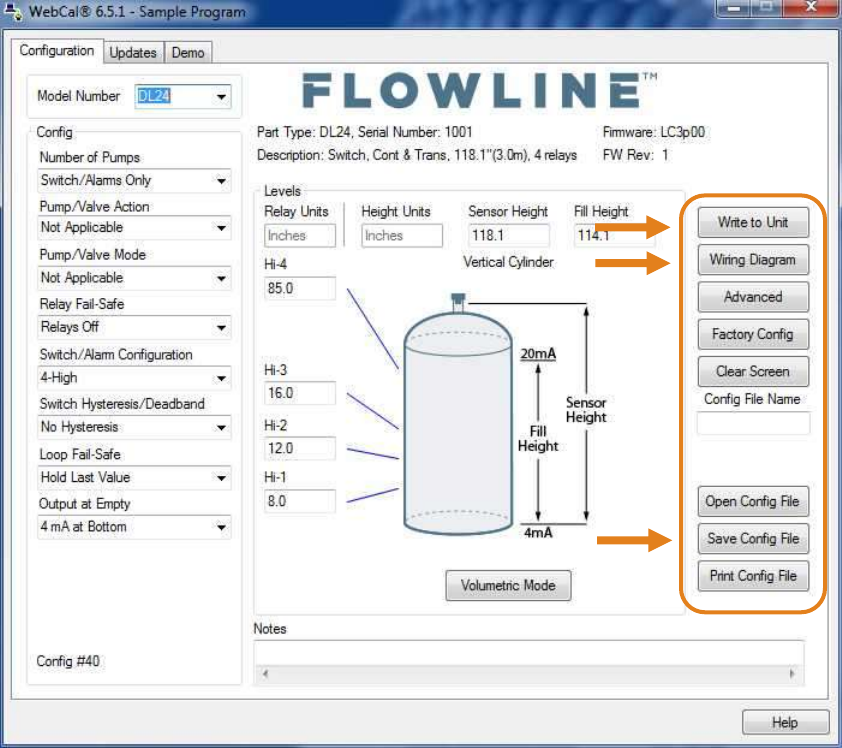Click the "Vertical Cylinder" label
Viewport: 842px width, 748px height.
tap(508, 262)
